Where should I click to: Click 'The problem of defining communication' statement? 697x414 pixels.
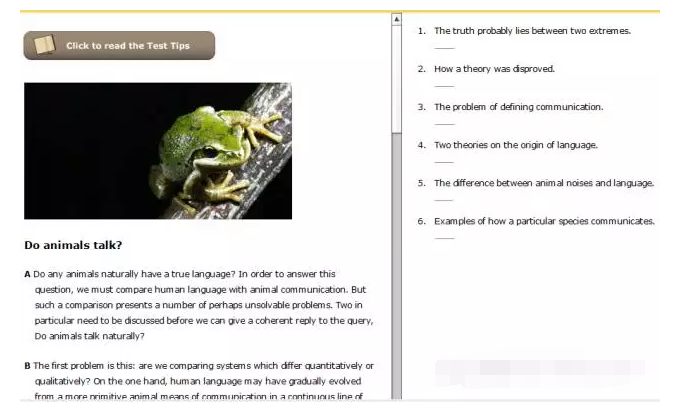click(518, 107)
